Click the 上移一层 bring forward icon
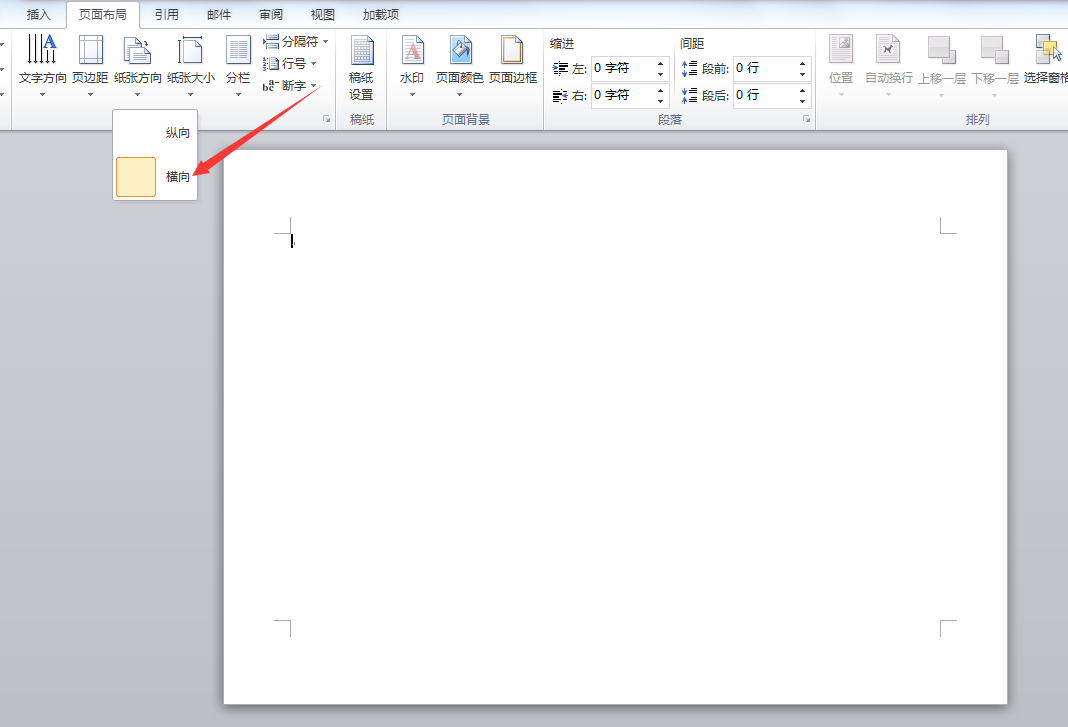The image size is (1068, 727). pos(942,50)
